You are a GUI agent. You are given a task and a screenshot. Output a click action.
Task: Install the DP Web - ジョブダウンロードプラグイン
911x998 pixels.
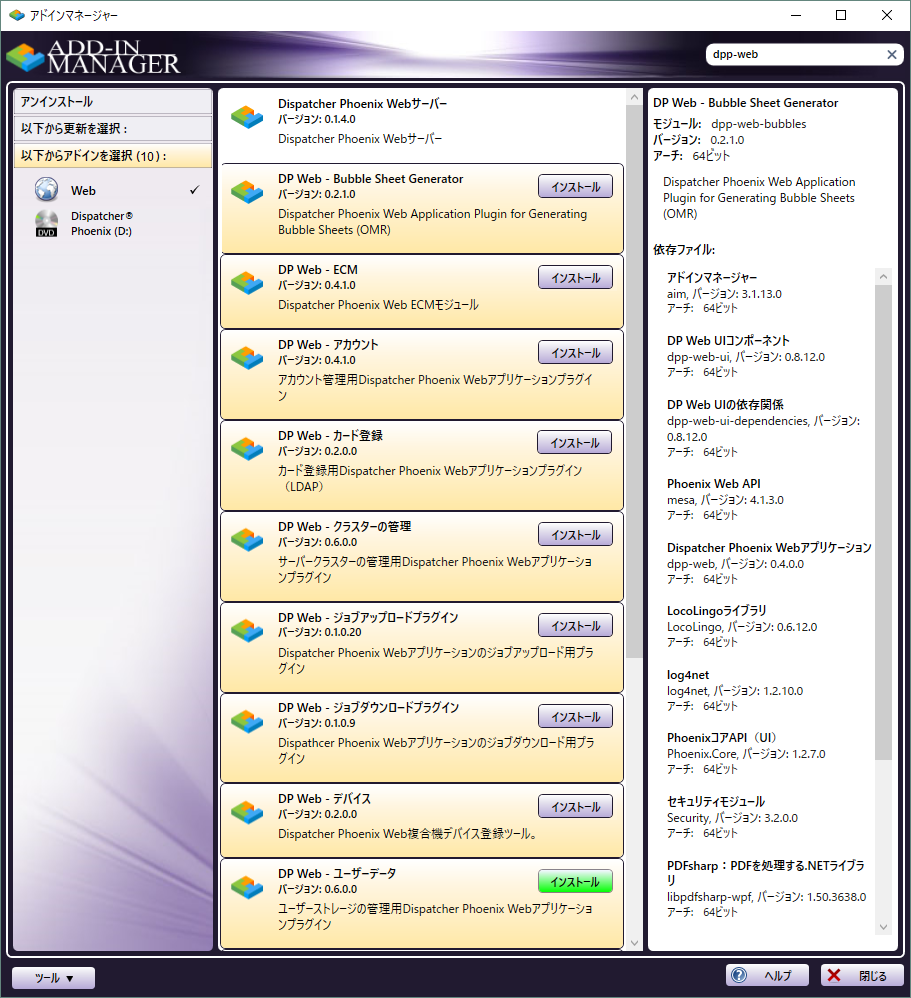click(x=576, y=717)
